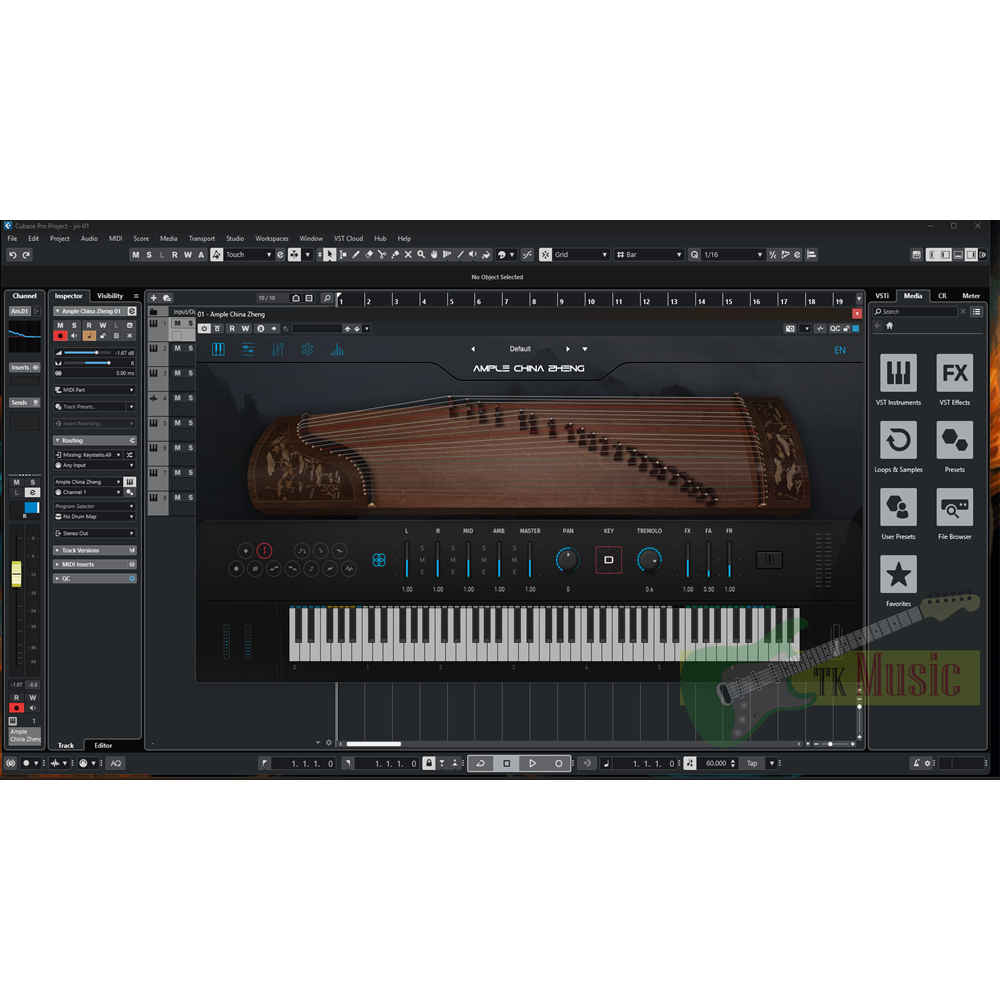This screenshot has width=1000, height=1000.
Task: Click the Home icon in Media rack
Action: click(890, 326)
